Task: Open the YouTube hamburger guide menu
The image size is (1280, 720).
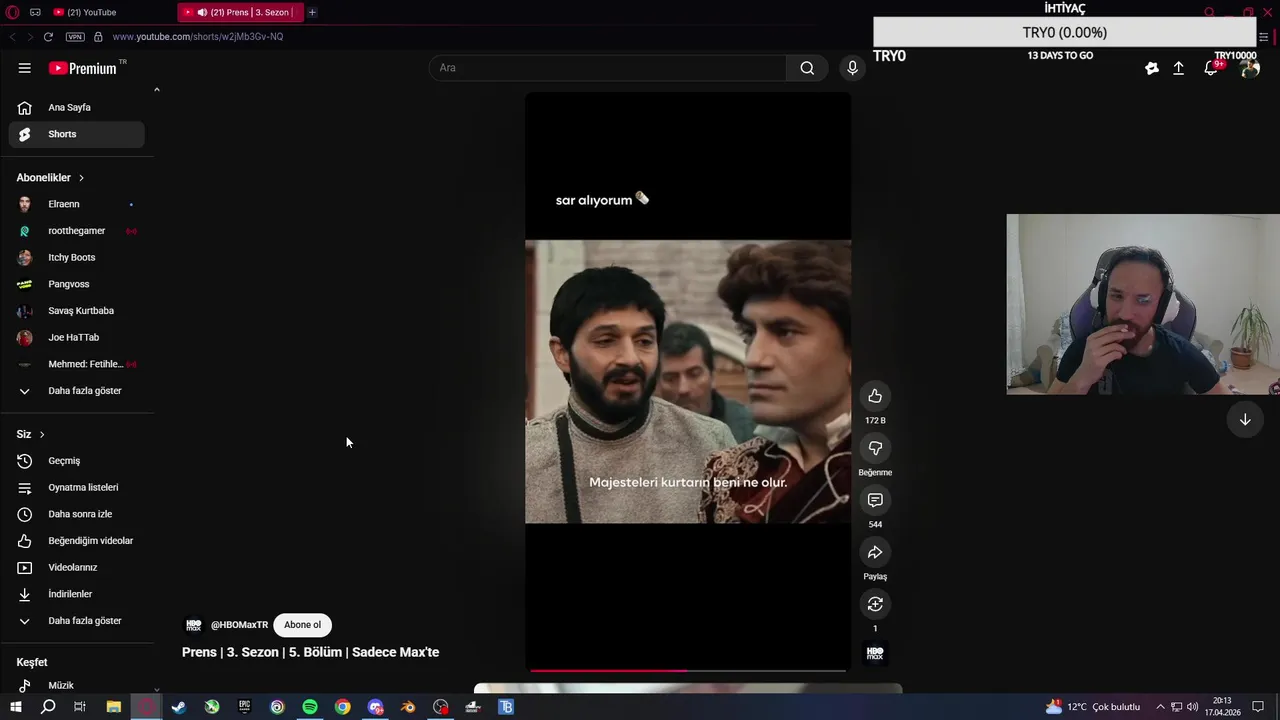Action: pos(24,68)
